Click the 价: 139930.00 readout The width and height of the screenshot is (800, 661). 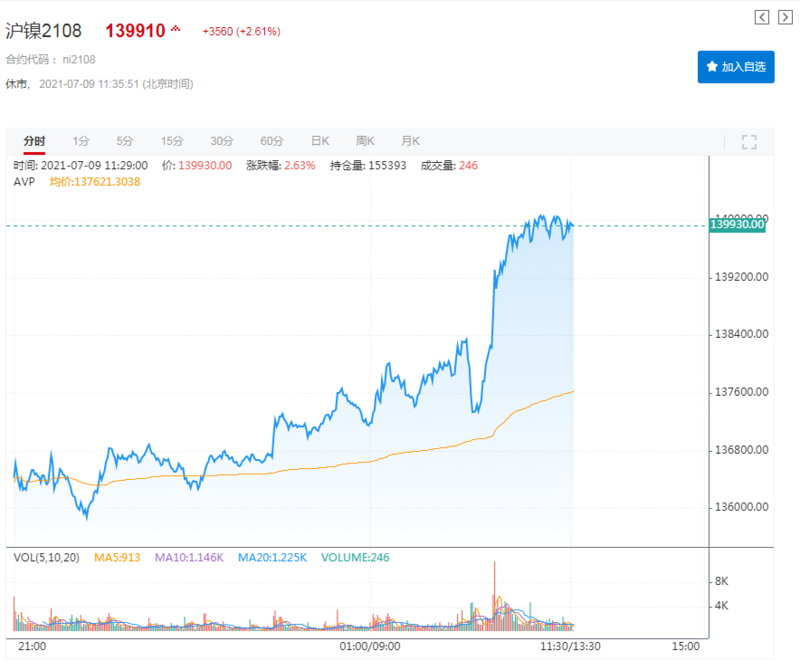coord(197,166)
